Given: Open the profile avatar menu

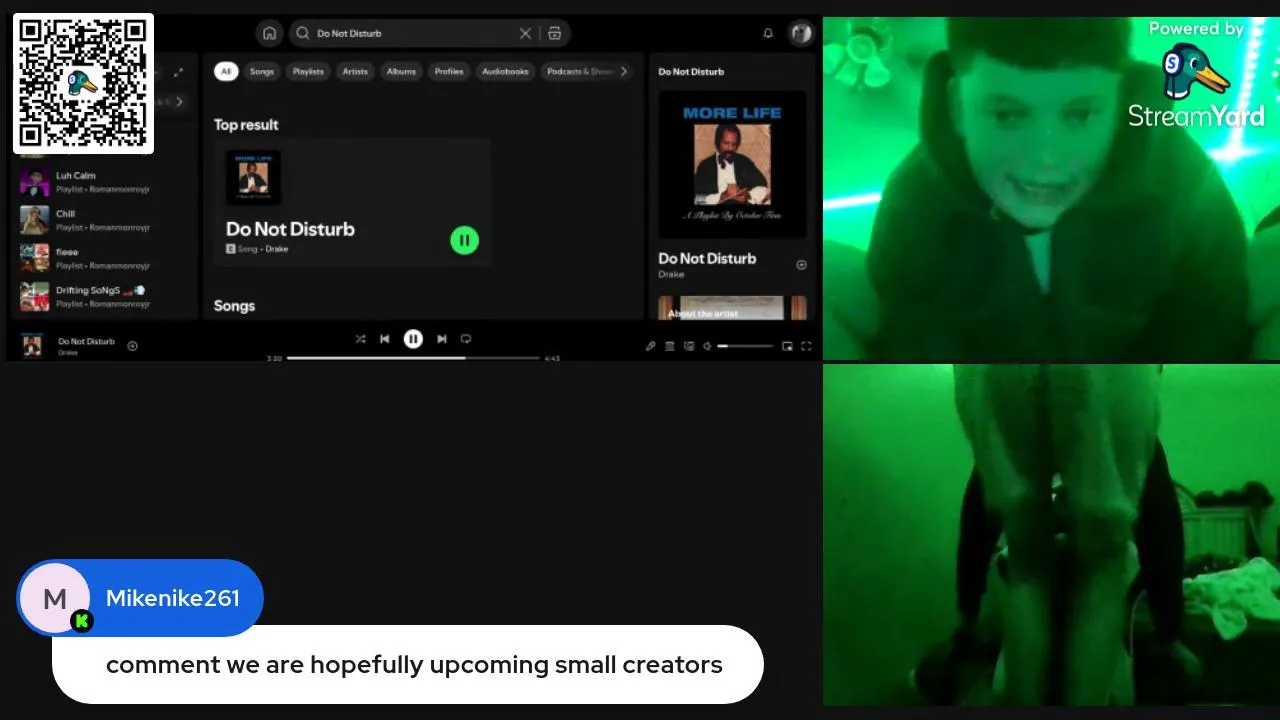Looking at the screenshot, I should pyautogui.click(x=801, y=33).
